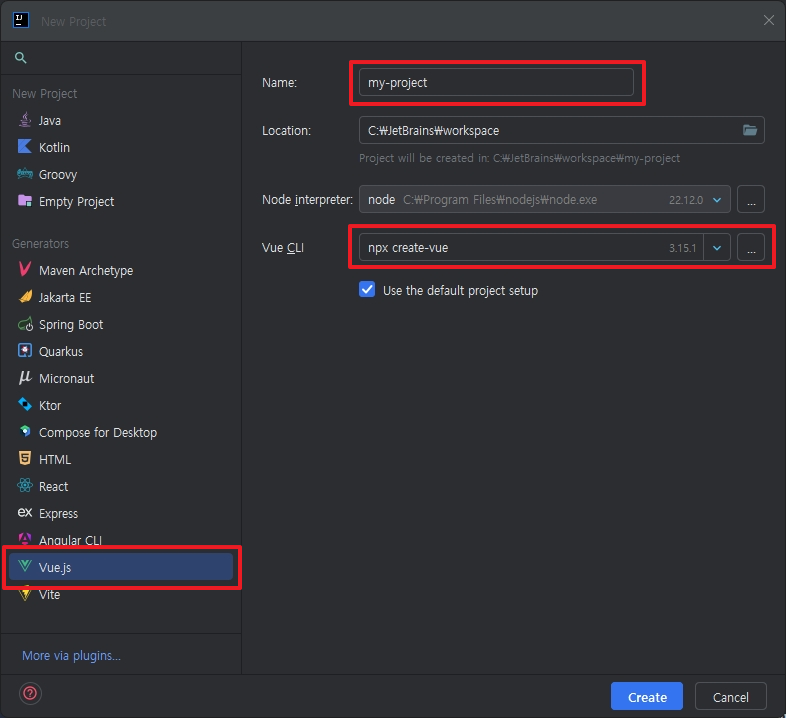Choose the Angular CLI generator
This screenshot has width=786, height=718.
click(121, 540)
